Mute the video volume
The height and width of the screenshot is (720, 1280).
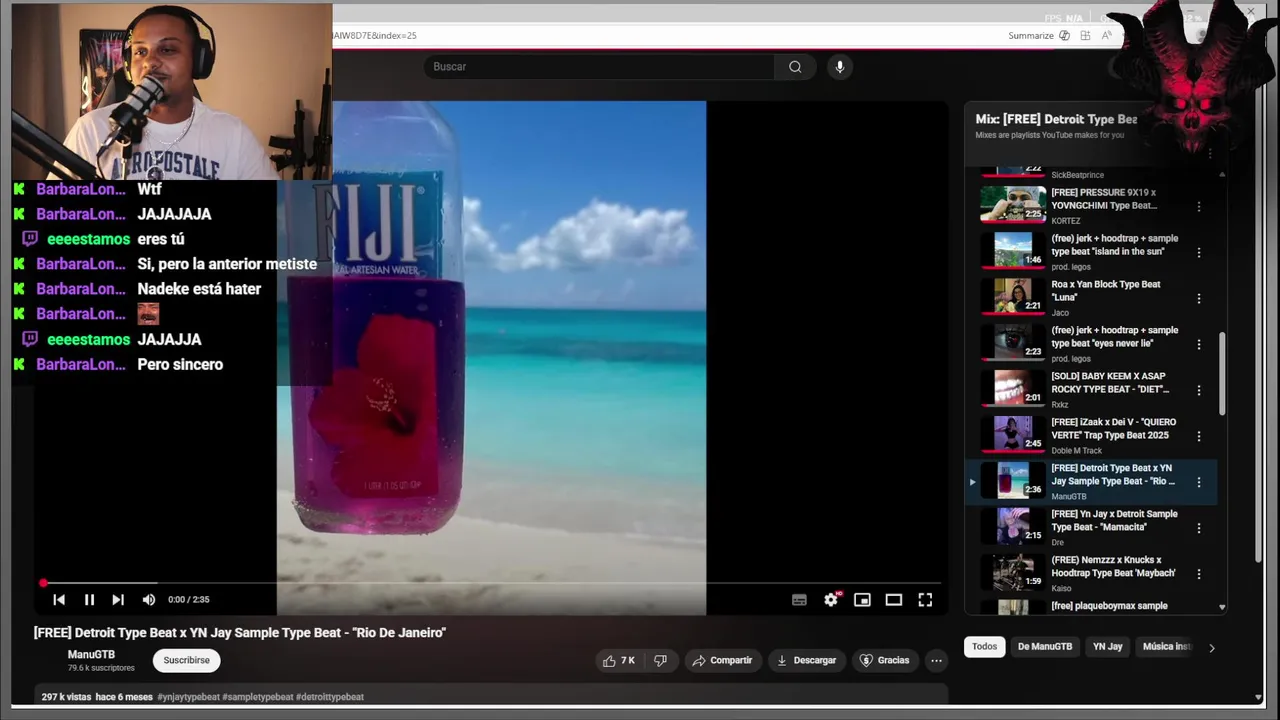pyautogui.click(x=149, y=599)
